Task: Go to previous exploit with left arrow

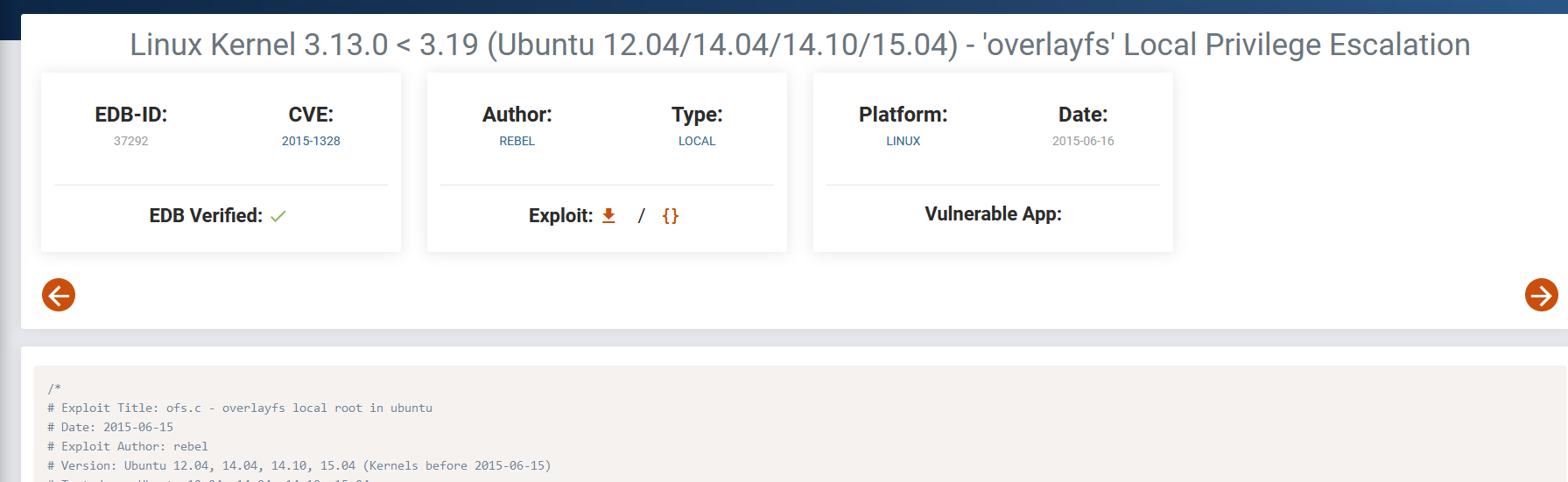Action: (x=59, y=295)
